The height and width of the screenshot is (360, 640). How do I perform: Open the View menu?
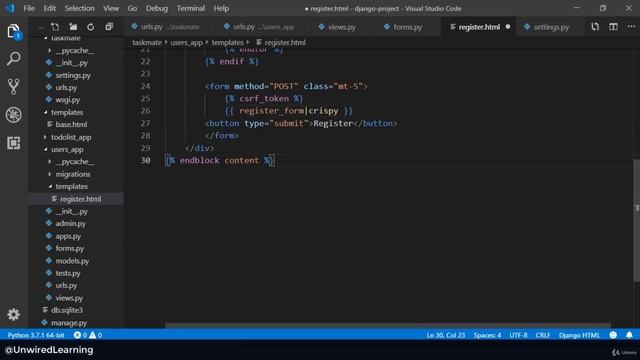pyautogui.click(x=111, y=8)
